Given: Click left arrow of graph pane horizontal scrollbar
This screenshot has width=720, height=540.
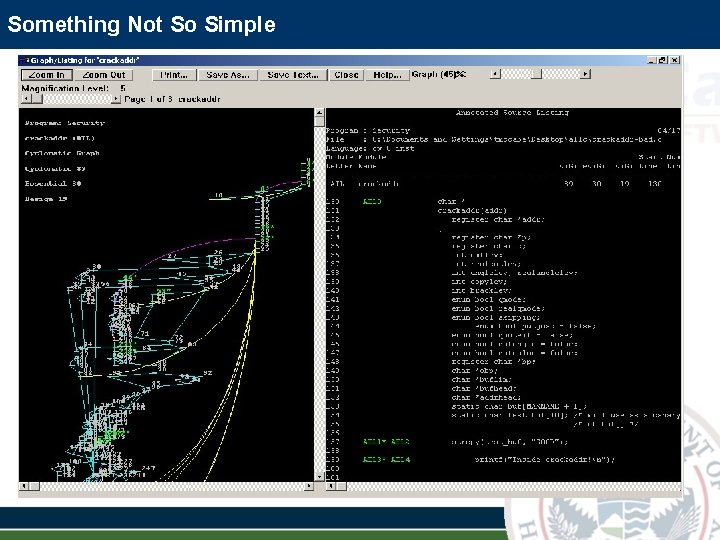Looking at the screenshot, I should 24,486.
